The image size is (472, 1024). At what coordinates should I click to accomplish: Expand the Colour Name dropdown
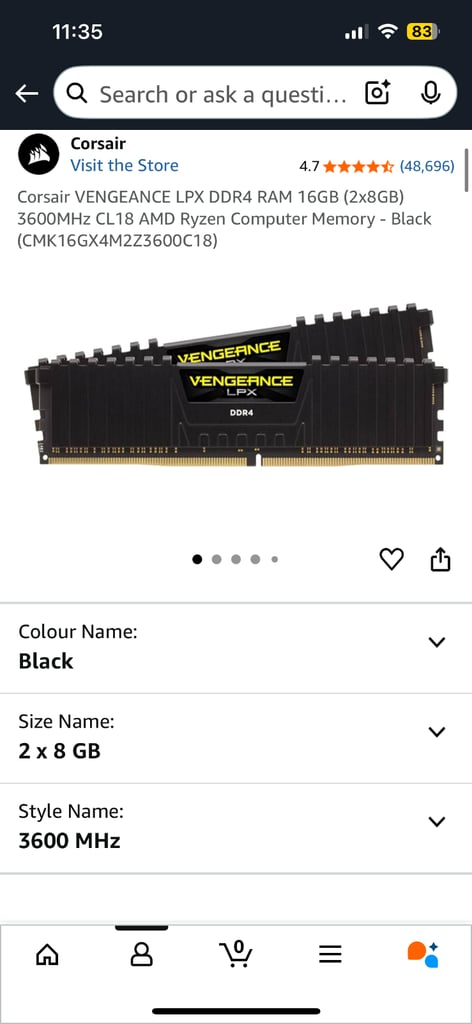(236, 648)
